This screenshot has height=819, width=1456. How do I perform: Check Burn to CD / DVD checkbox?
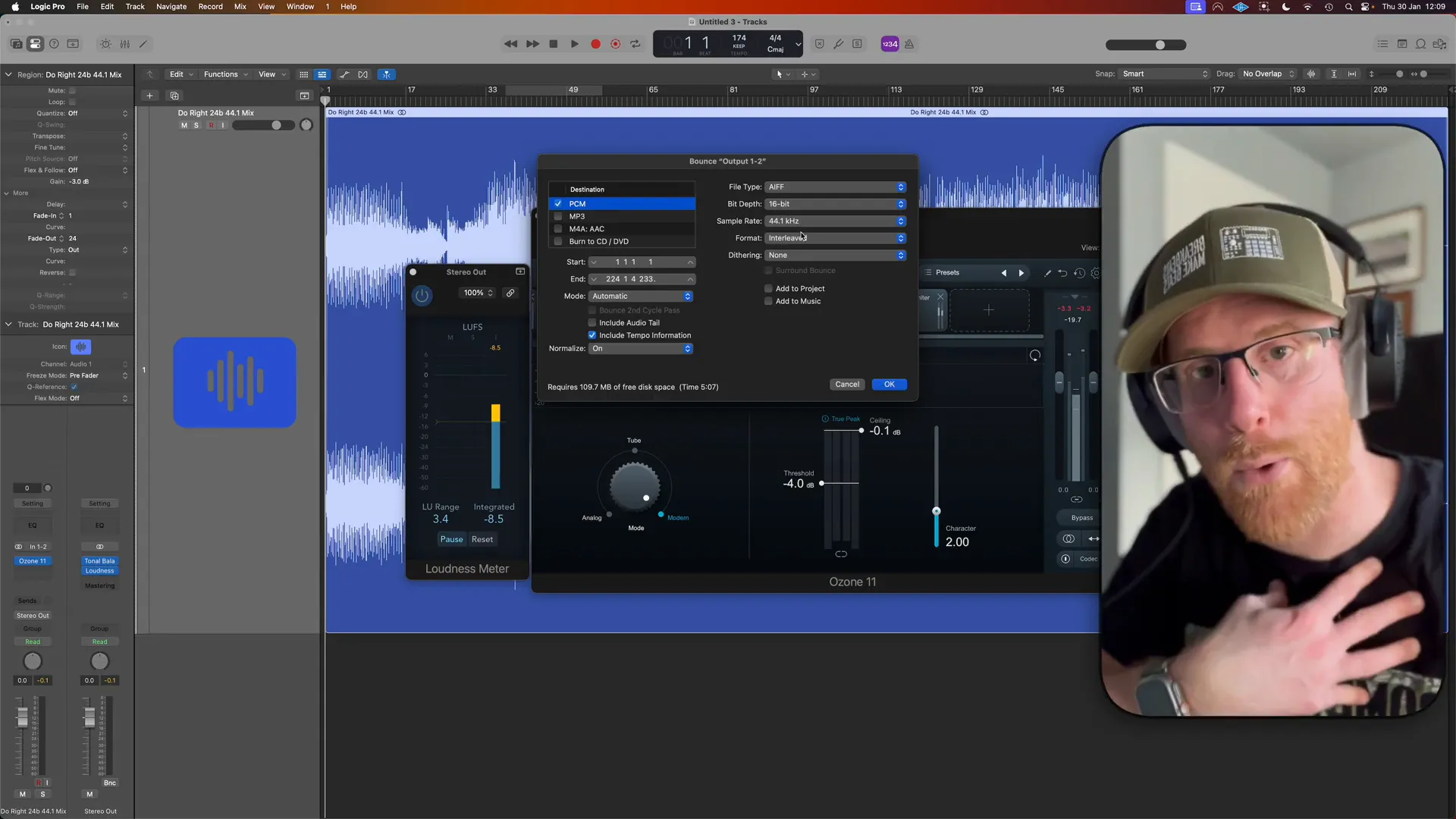pyautogui.click(x=558, y=242)
